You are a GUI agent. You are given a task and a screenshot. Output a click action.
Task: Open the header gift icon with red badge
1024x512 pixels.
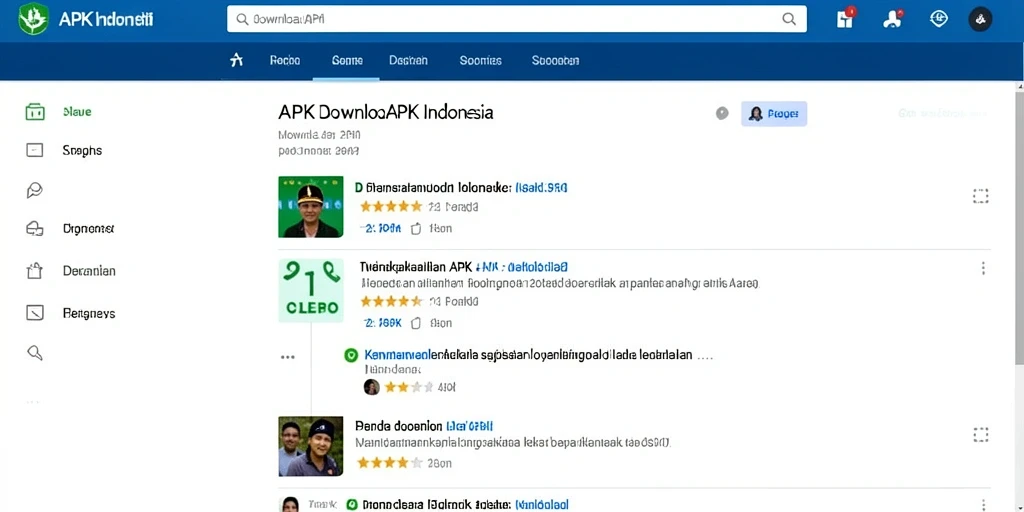845,18
